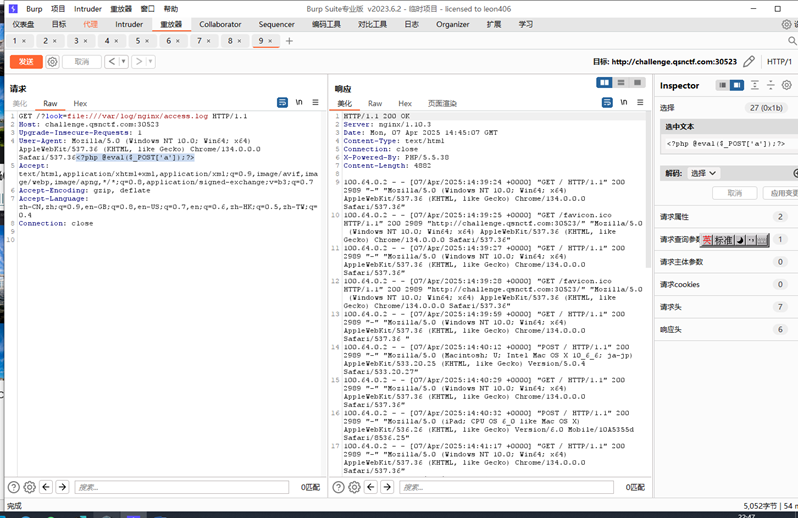
Task: Dock Inspector in side panel layout icon
Action: (x=736, y=85)
